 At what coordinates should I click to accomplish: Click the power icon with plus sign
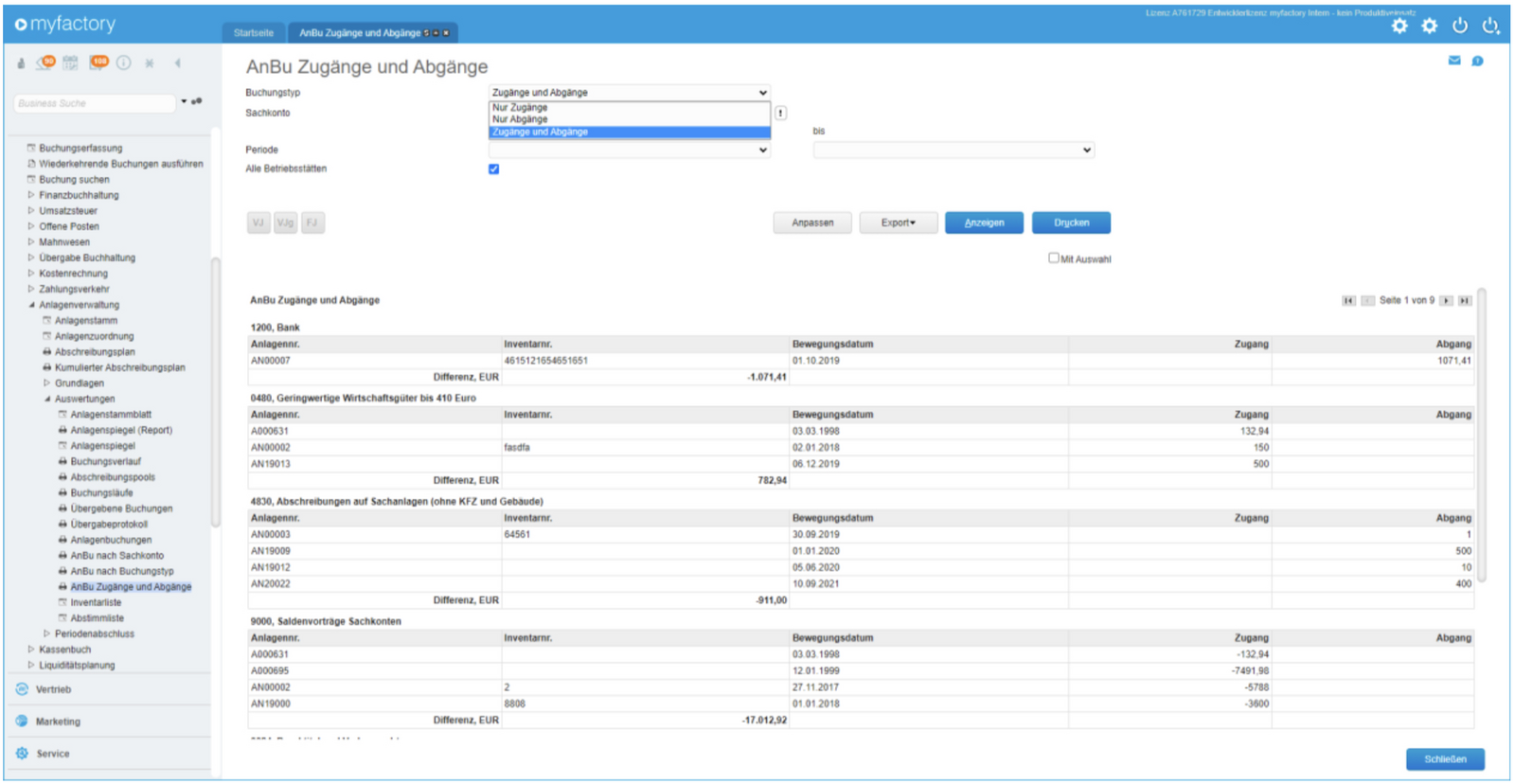coord(1491,27)
